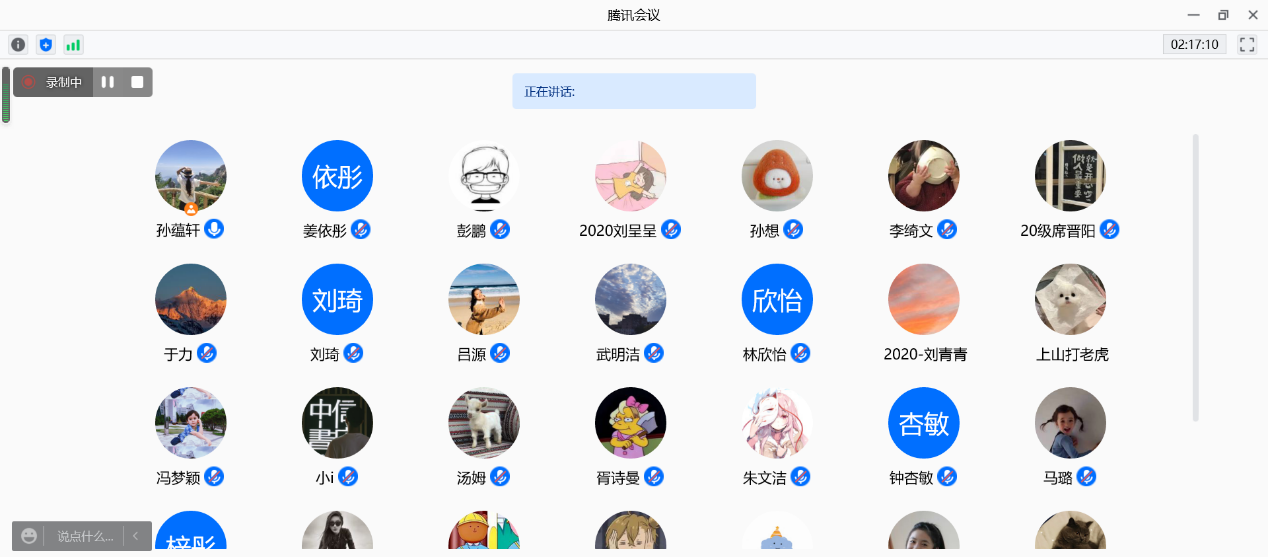The height and width of the screenshot is (557, 1268).
Task: Click the blue security shield icon
Action: [x=45, y=45]
